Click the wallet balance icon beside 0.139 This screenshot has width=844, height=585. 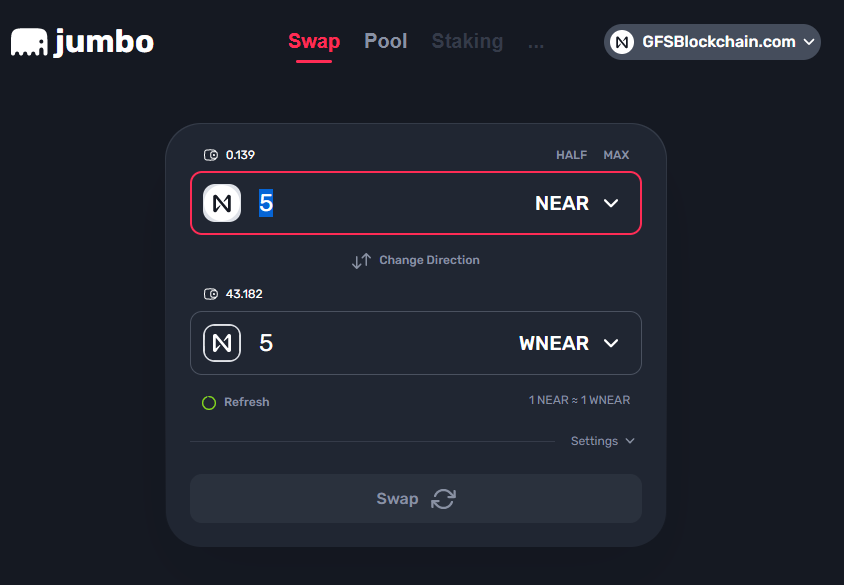pos(210,155)
